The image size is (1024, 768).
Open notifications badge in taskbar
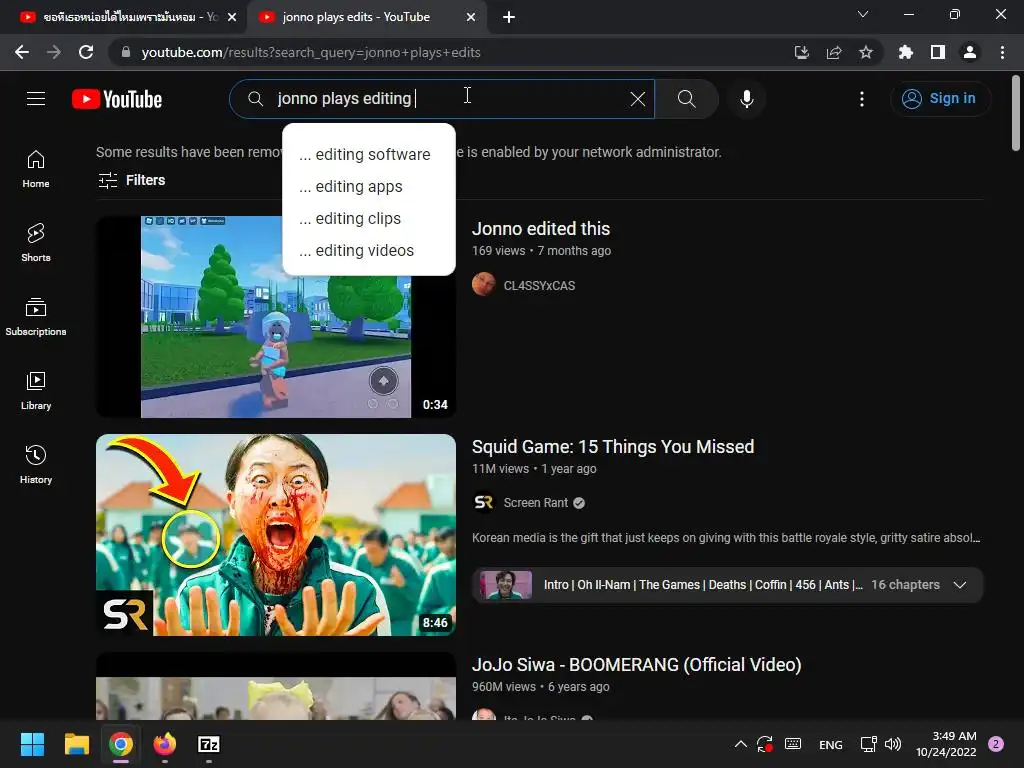click(996, 744)
